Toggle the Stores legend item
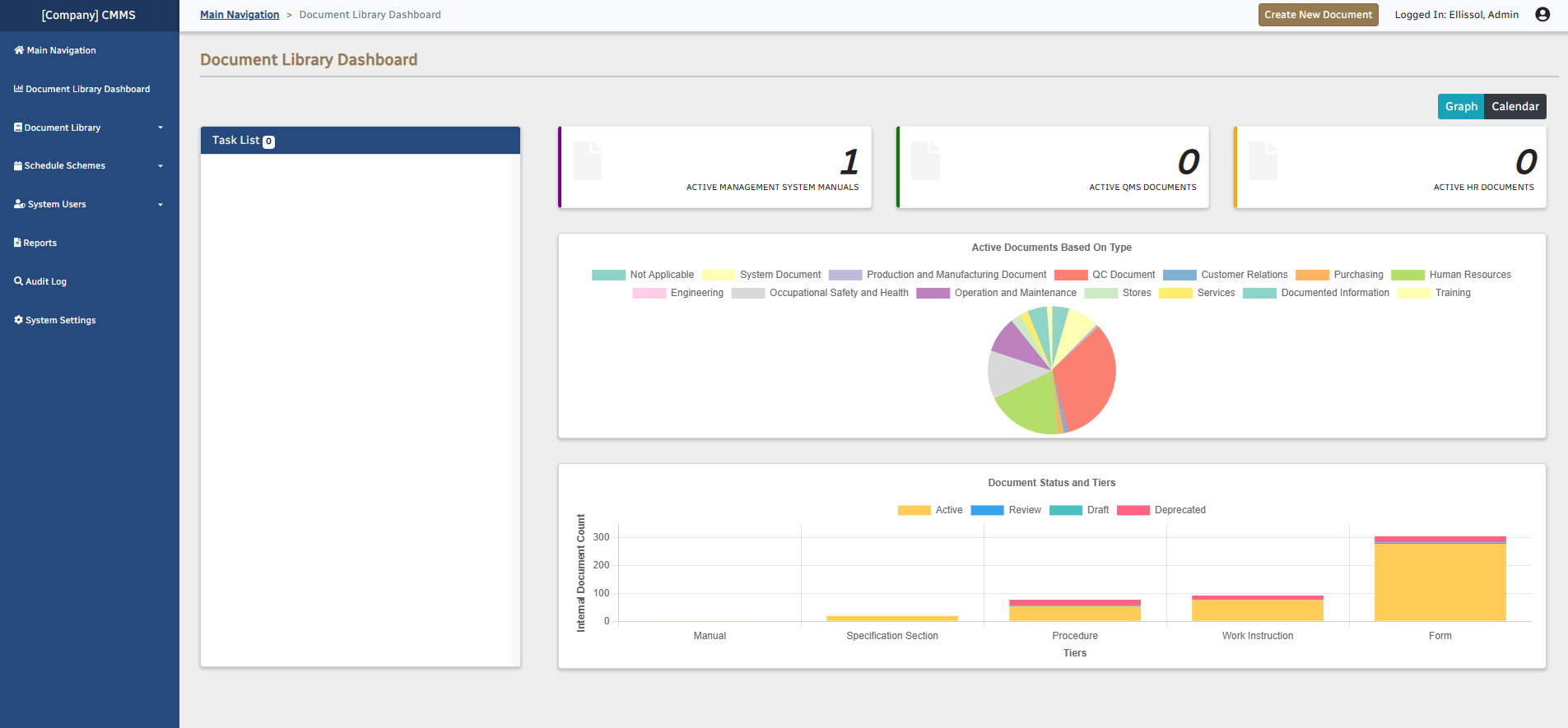The width and height of the screenshot is (1568, 728). pos(1118,293)
